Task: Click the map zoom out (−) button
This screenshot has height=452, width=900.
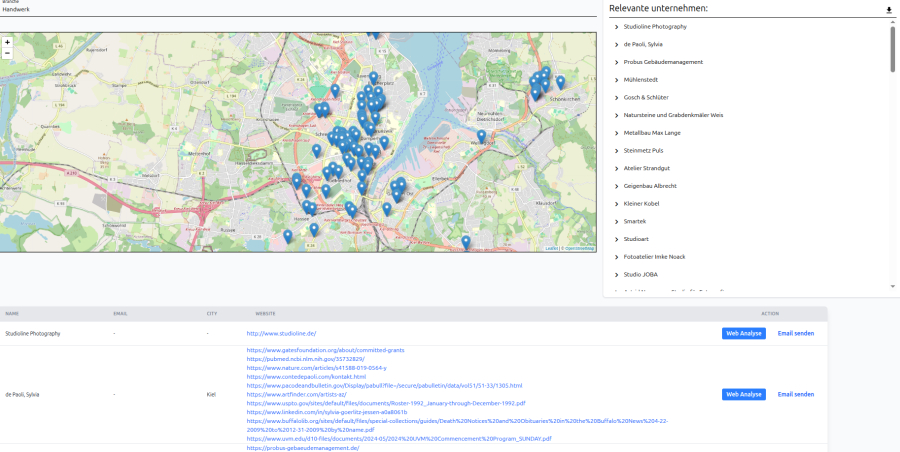Action: pyautogui.click(x=7, y=53)
